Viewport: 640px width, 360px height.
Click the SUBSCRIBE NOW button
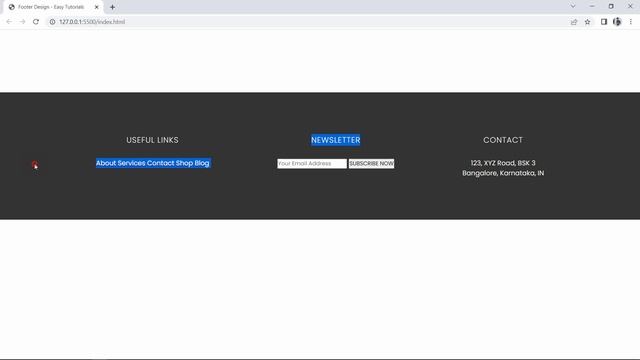pos(371,163)
